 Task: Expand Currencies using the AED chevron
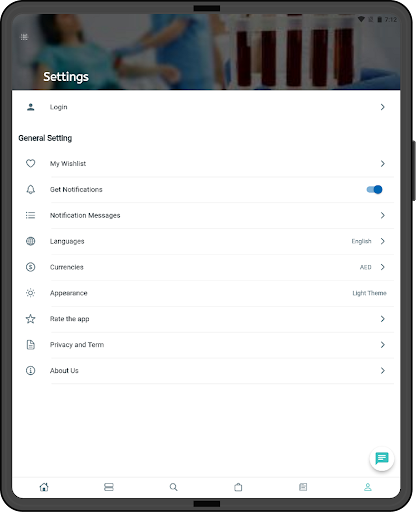coord(382,267)
